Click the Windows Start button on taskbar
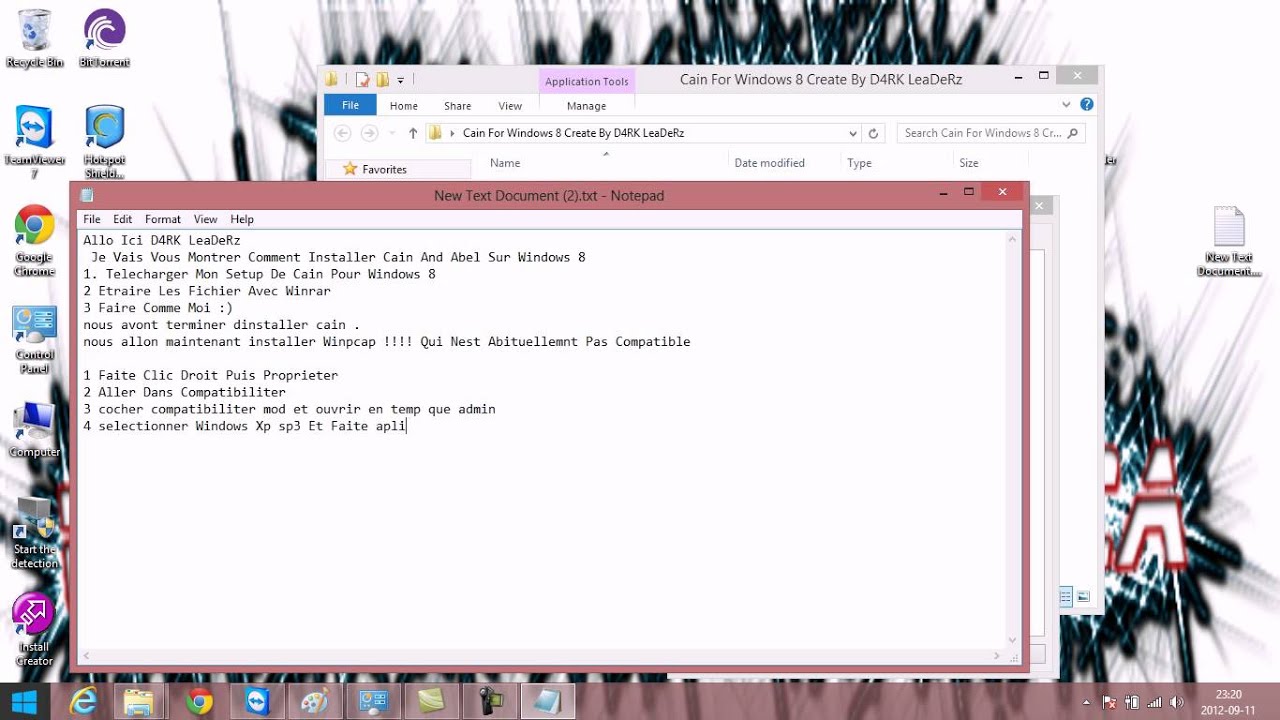This screenshot has height=720, width=1280. 24,701
